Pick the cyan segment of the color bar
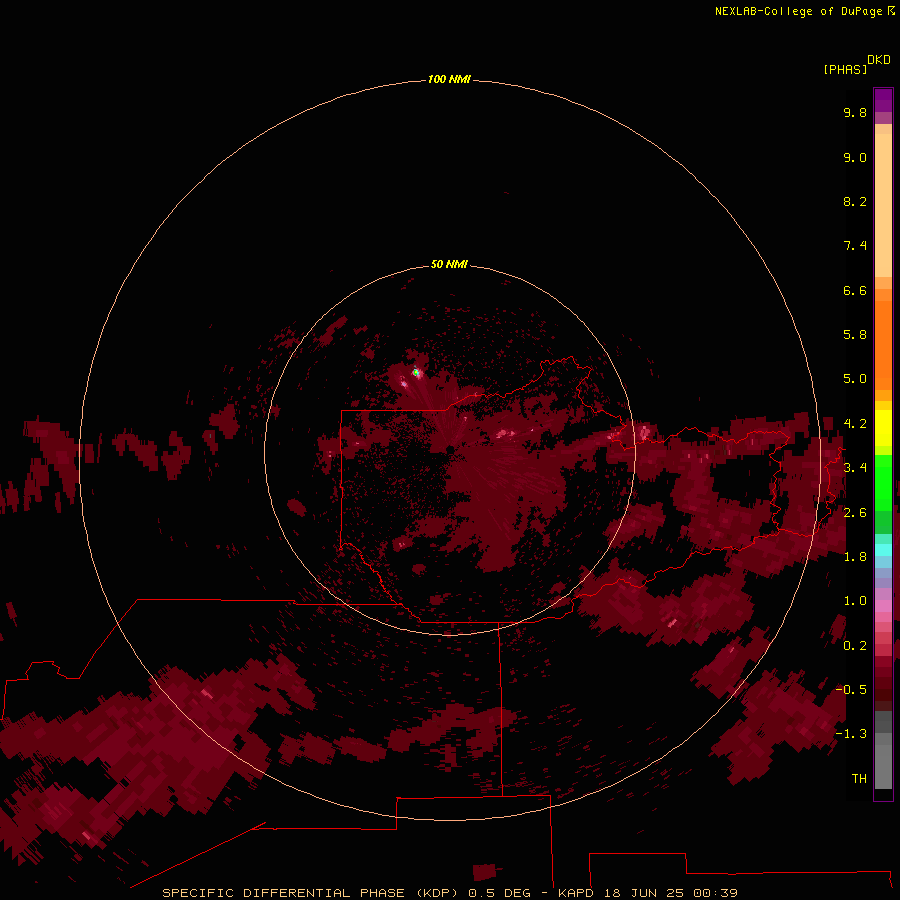This screenshot has height=900, width=900. click(883, 550)
